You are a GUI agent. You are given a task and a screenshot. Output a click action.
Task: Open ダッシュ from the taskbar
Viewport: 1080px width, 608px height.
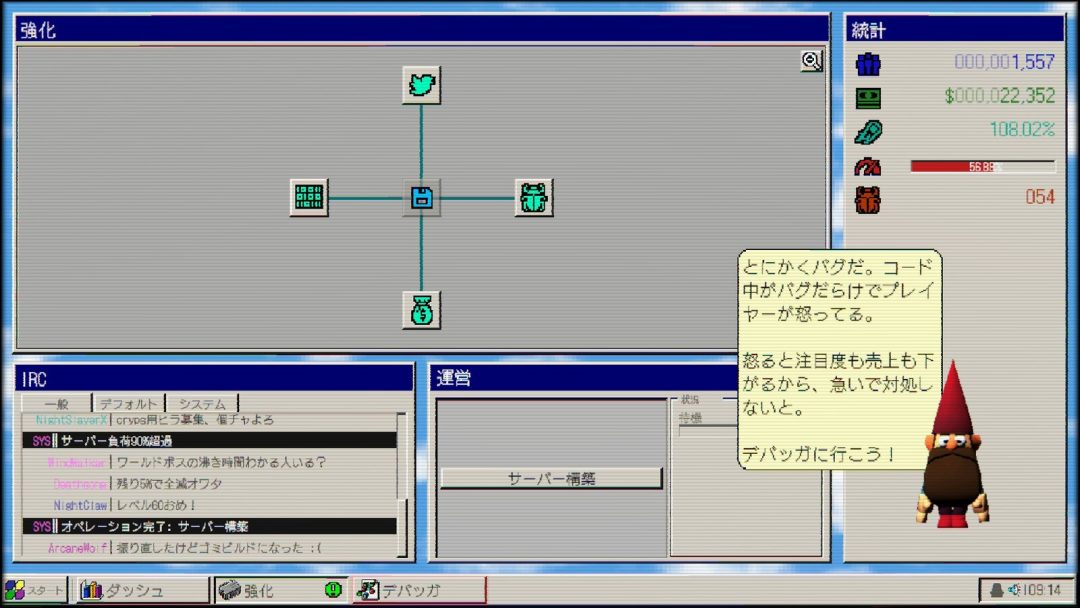point(141,590)
